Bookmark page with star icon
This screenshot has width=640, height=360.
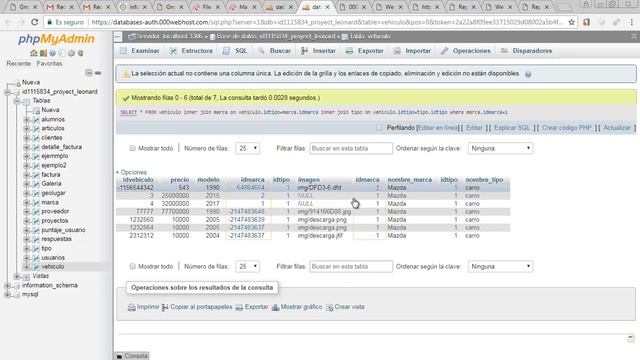[x=571, y=22]
